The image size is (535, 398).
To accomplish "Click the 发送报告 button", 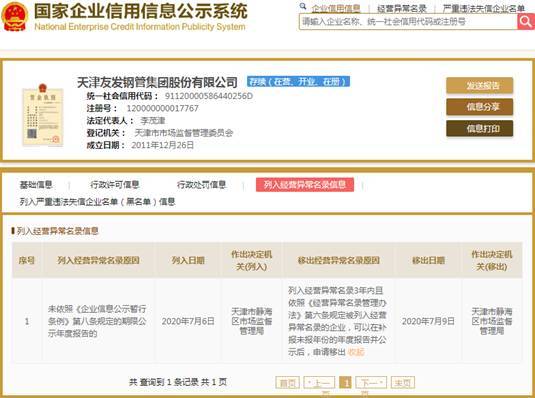I will coord(479,85).
